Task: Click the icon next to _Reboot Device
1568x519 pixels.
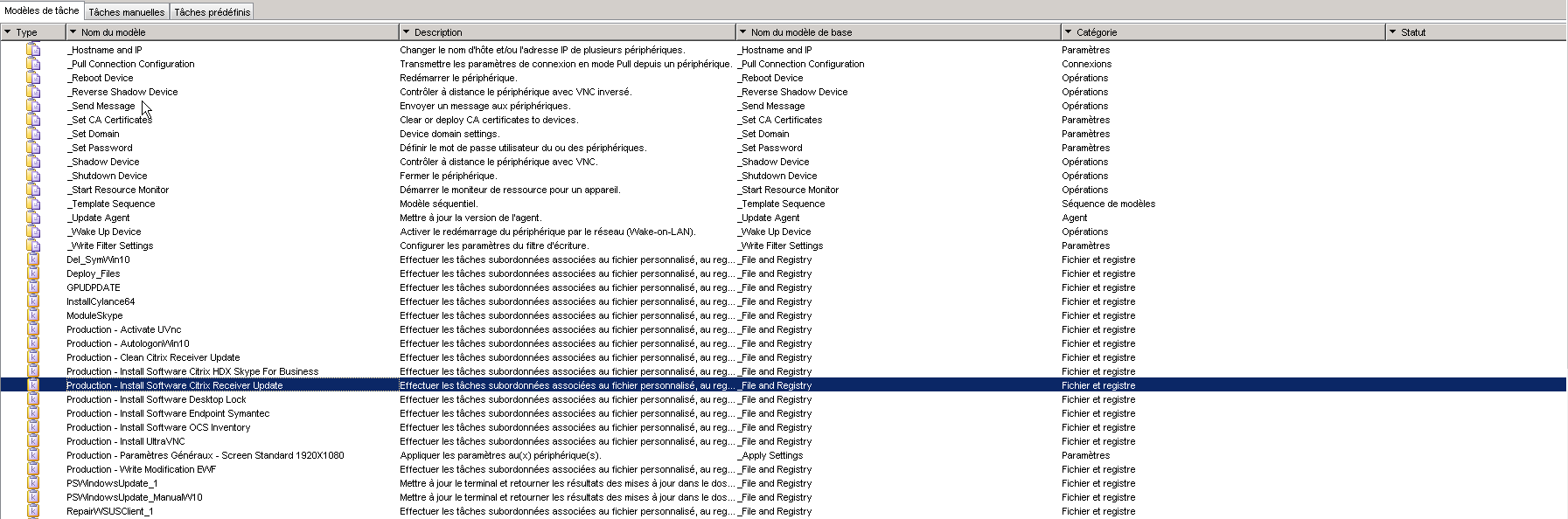Action: 33,78
